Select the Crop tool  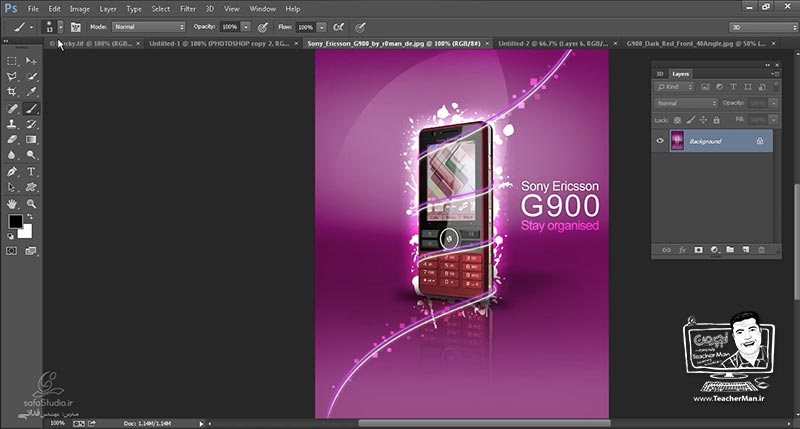tap(12, 92)
